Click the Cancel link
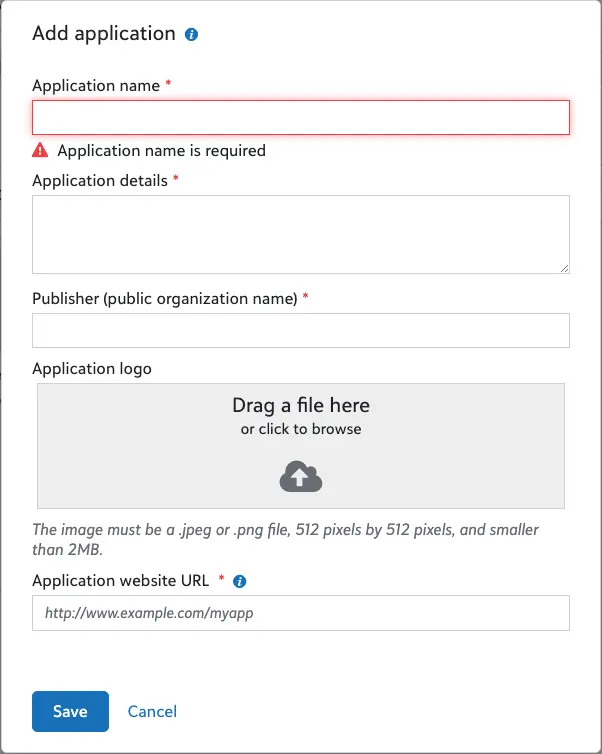The height and width of the screenshot is (754, 602). click(x=152, y=712)
